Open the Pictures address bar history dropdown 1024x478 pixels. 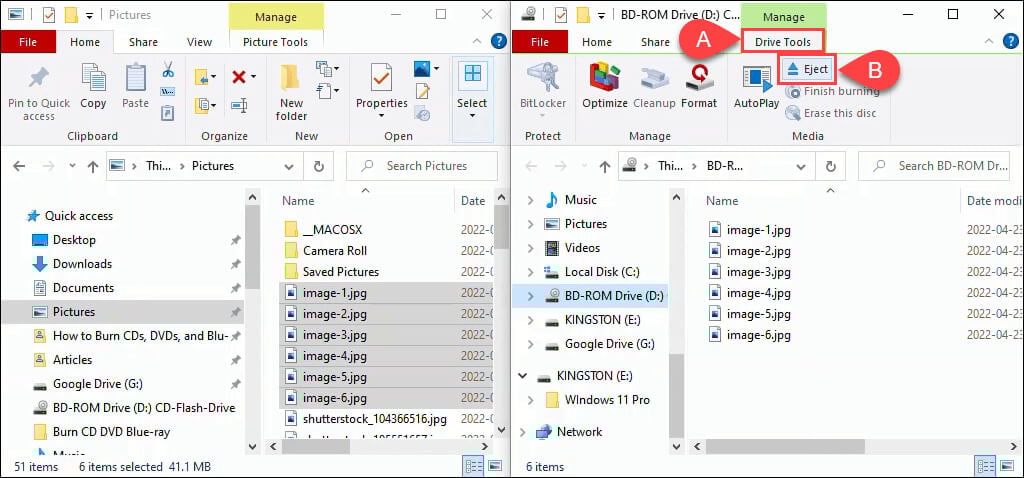pyautogui.click(x=289, y=166)
